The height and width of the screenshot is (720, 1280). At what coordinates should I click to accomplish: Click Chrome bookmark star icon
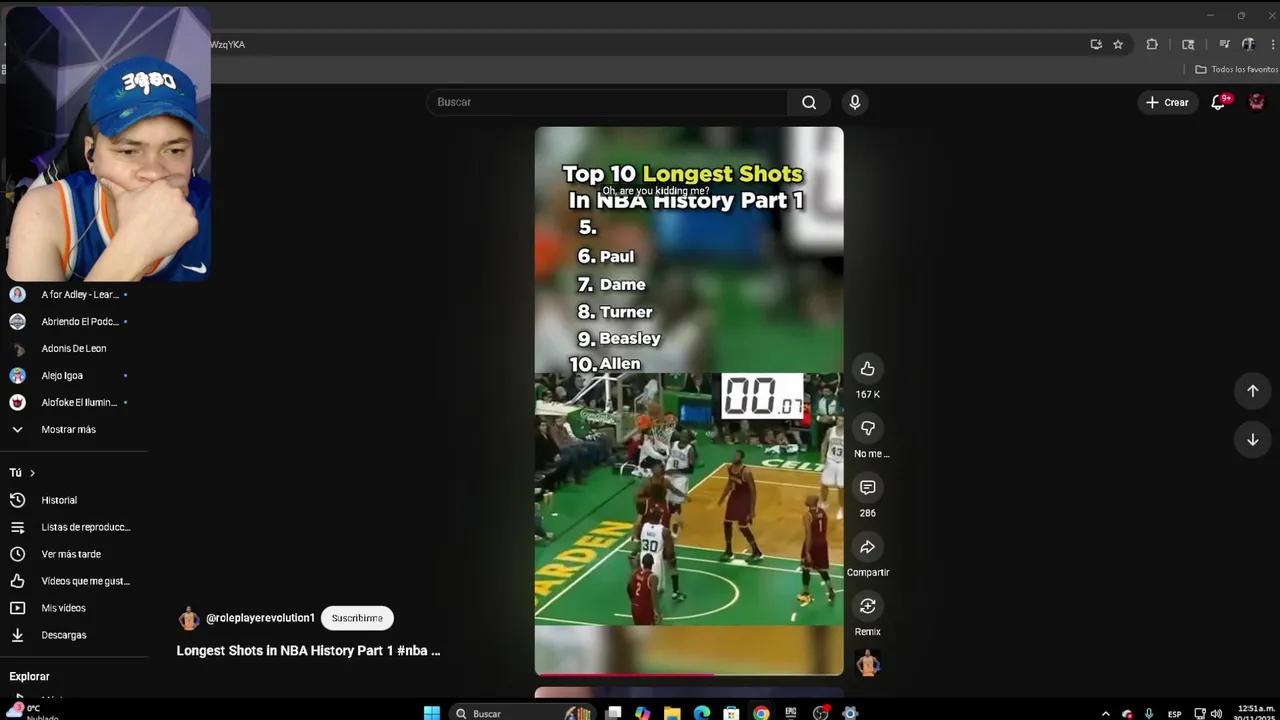[x=1118, y=44]
